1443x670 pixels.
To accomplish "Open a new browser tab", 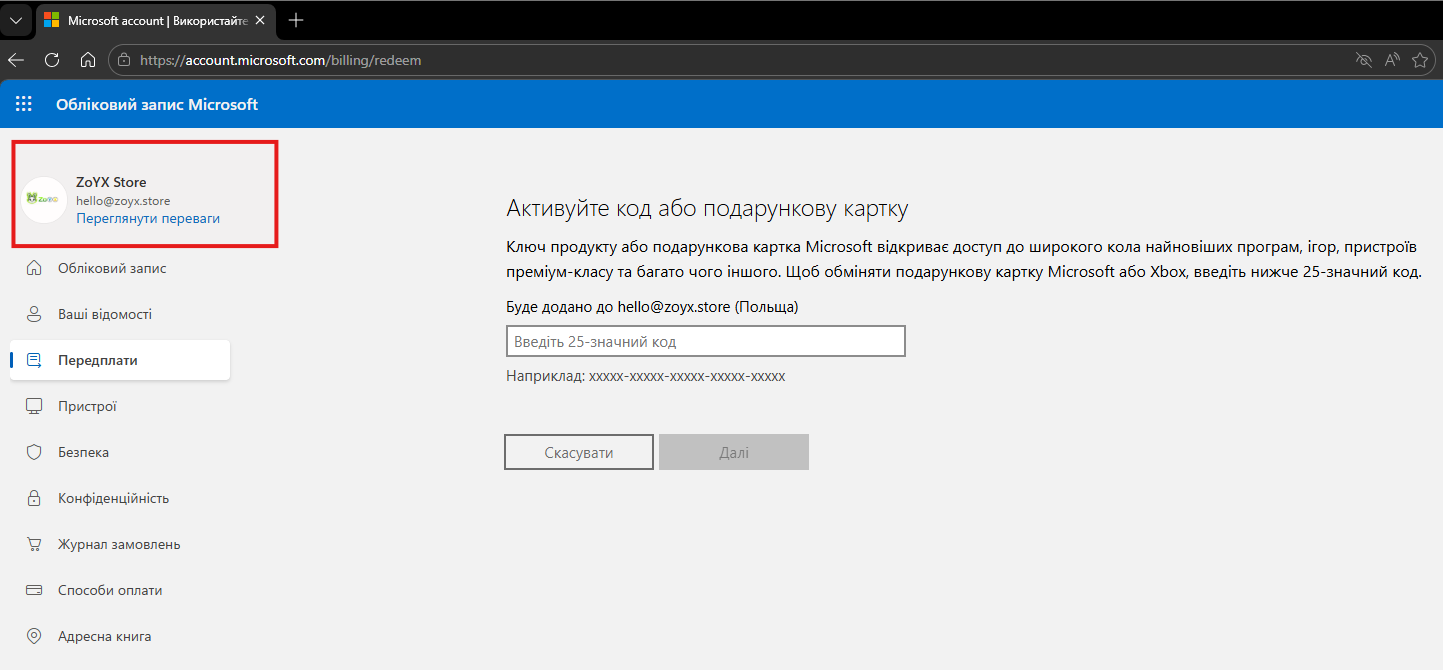I will [x=296, y=20].
